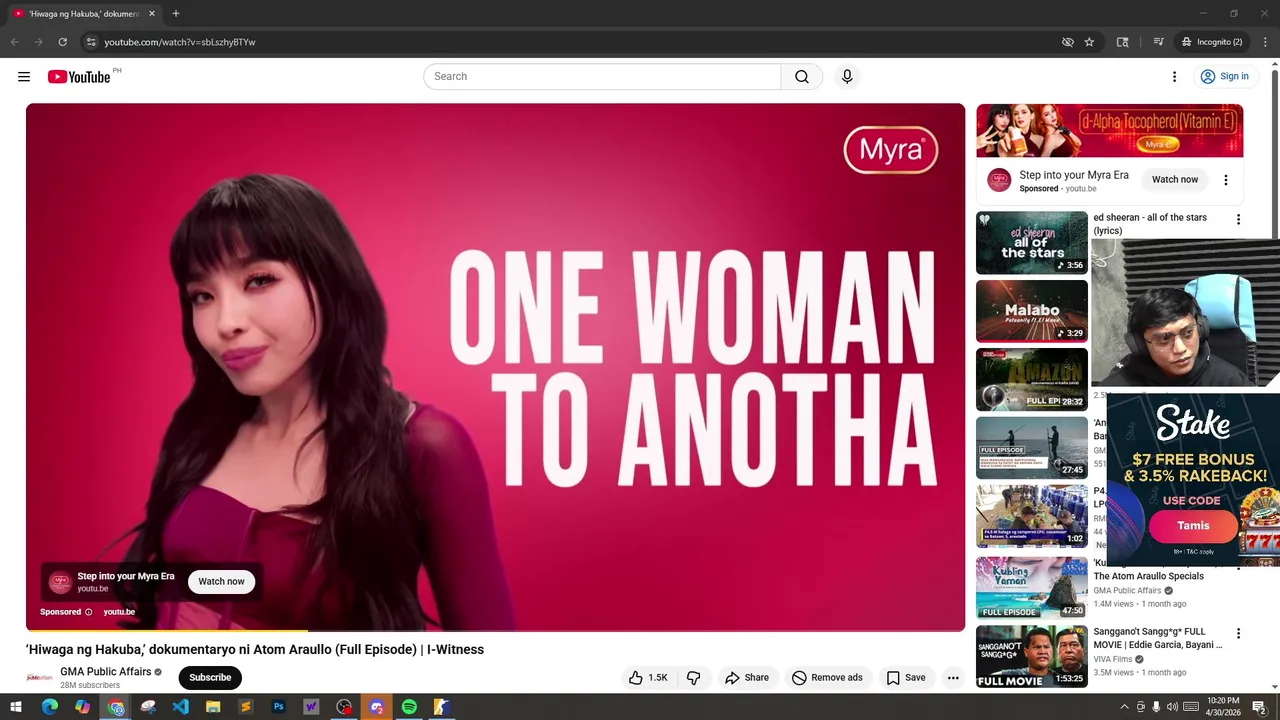Click Watch now on the video ad overlay
Screen dimensions: 1280x720
click(x=221, y=582)
